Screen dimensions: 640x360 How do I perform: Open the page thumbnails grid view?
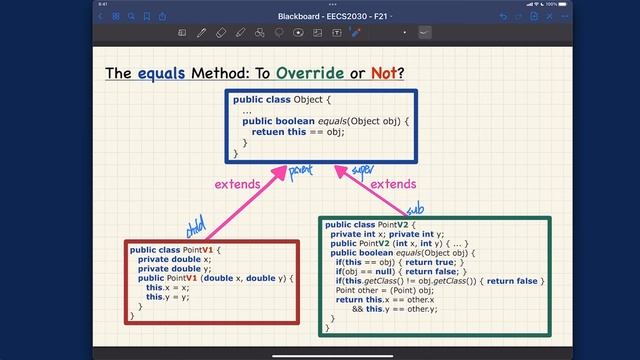pyautogui.click(x=116, y=16)
